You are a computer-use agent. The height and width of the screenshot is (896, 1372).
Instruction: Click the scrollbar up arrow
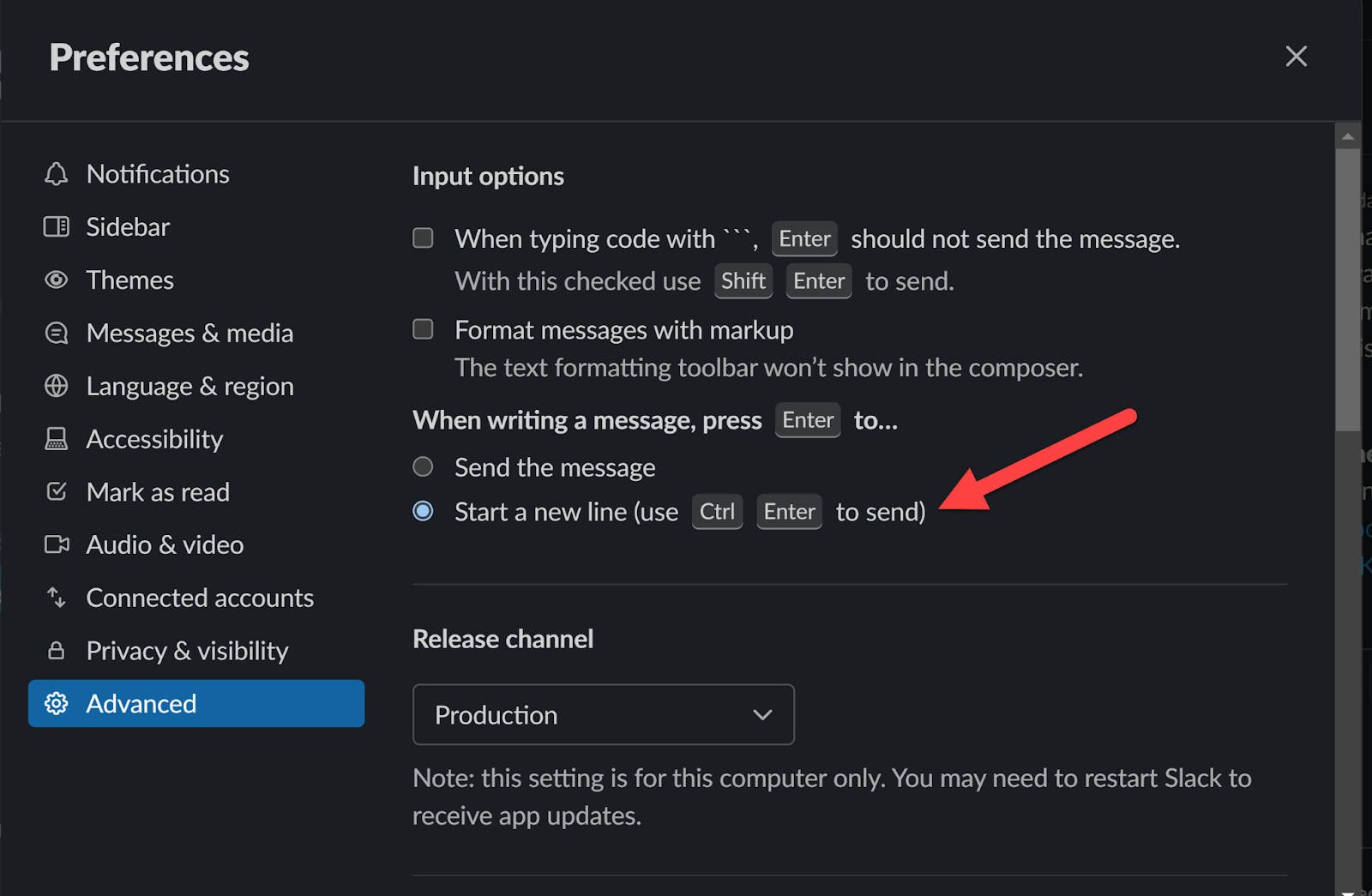[x=1348, y=136]
